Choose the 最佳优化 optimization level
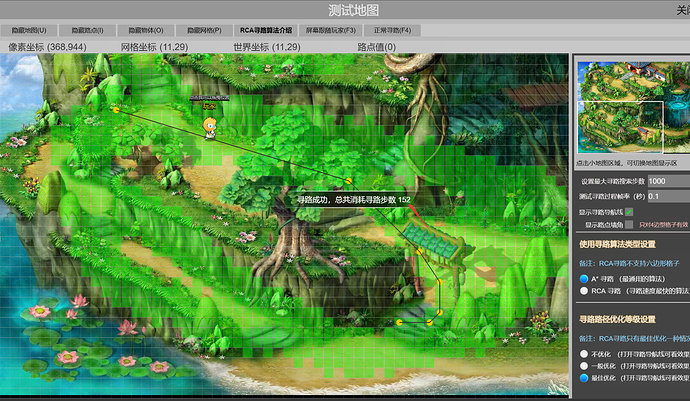Screen dimensions: 690x401 tap(584, 378)
